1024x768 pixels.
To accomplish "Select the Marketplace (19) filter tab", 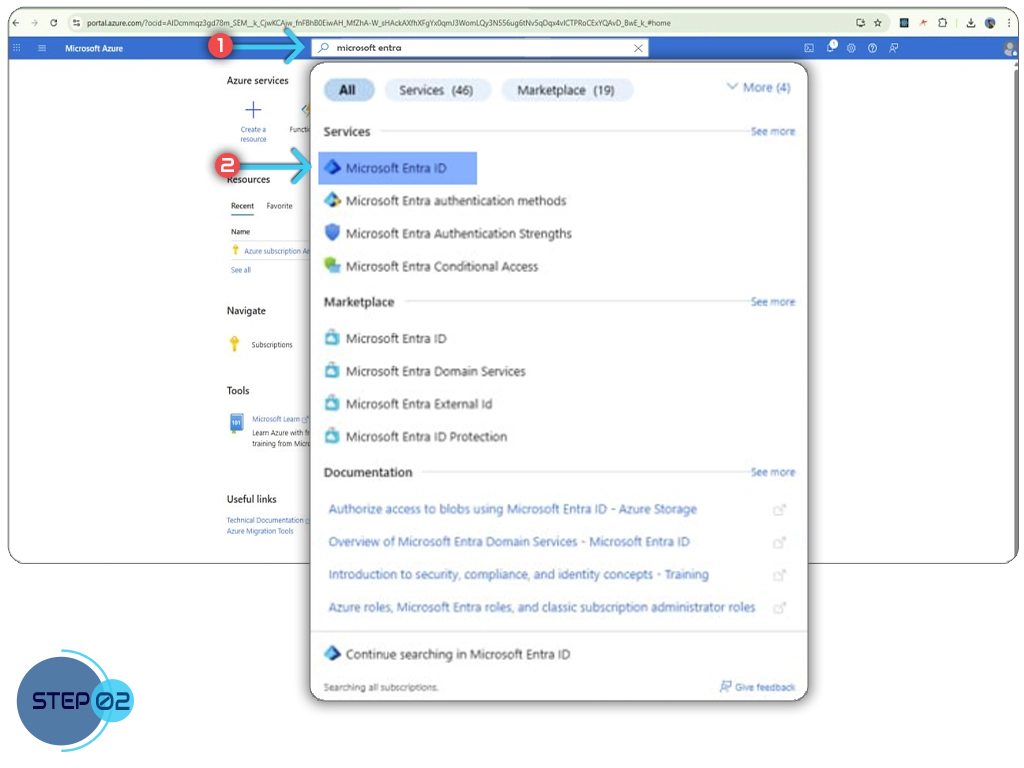I will pyautogui.click(x=565, y=90).
